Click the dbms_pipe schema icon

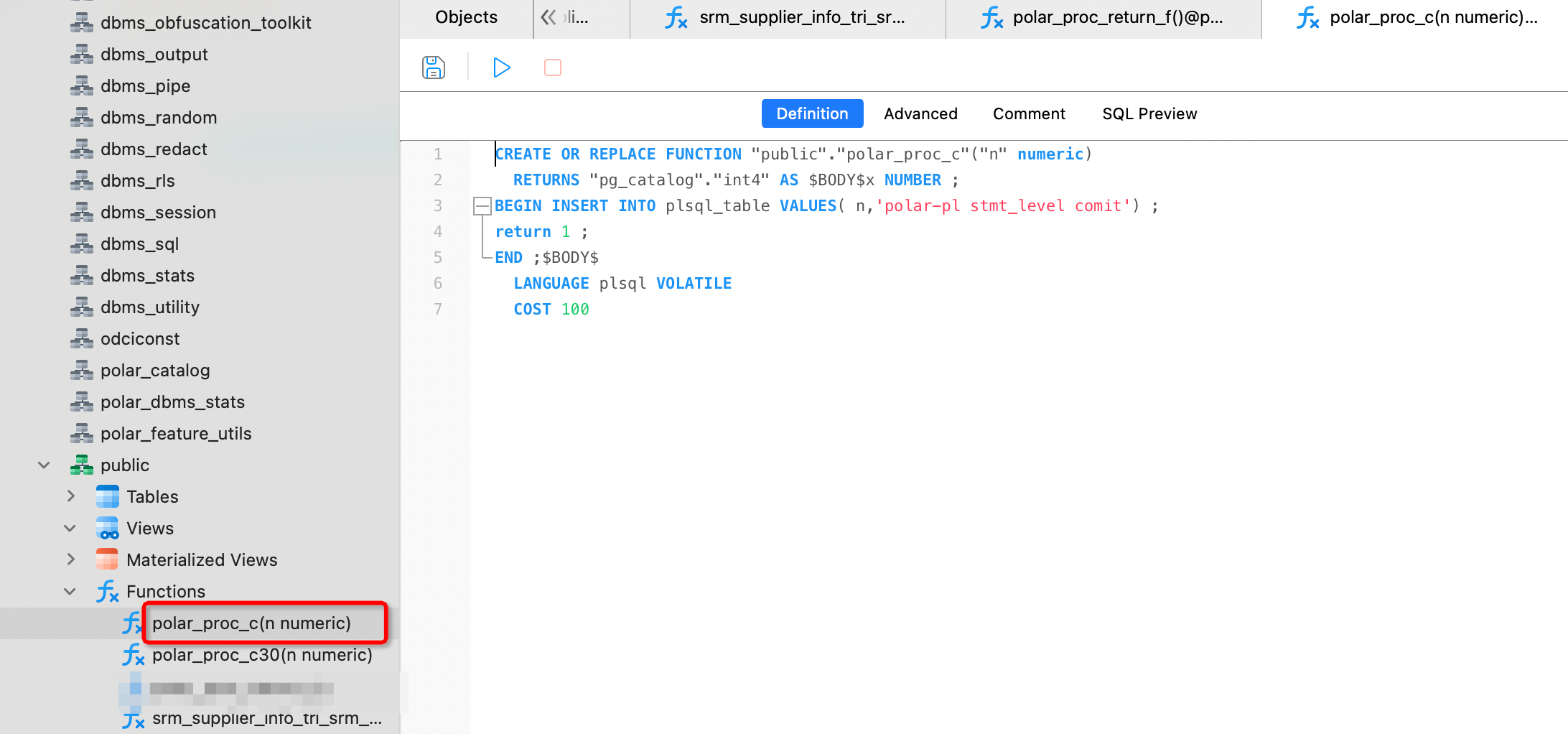coord(82,86)
